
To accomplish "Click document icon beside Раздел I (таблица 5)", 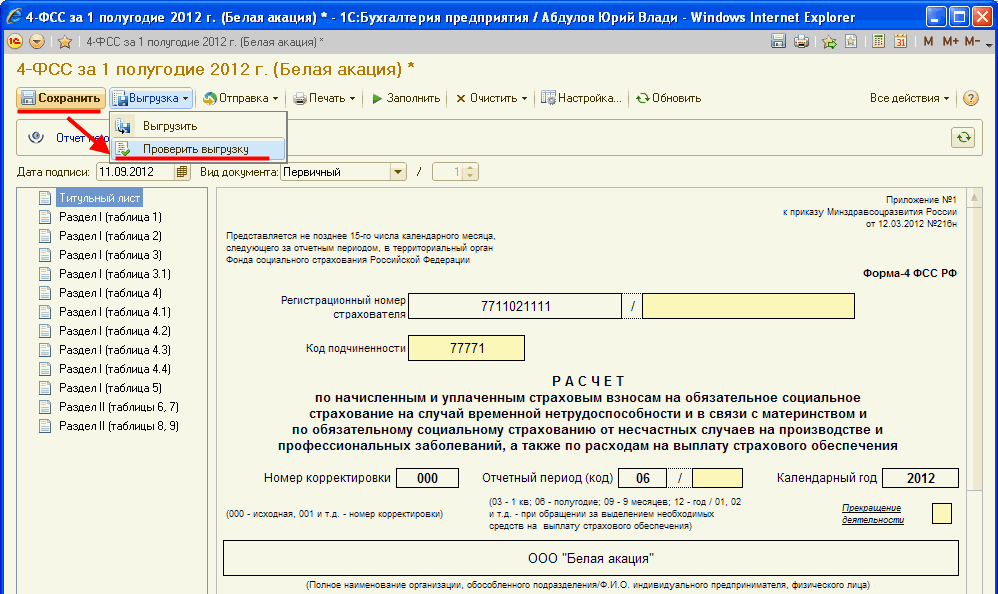I will [45, 388].
